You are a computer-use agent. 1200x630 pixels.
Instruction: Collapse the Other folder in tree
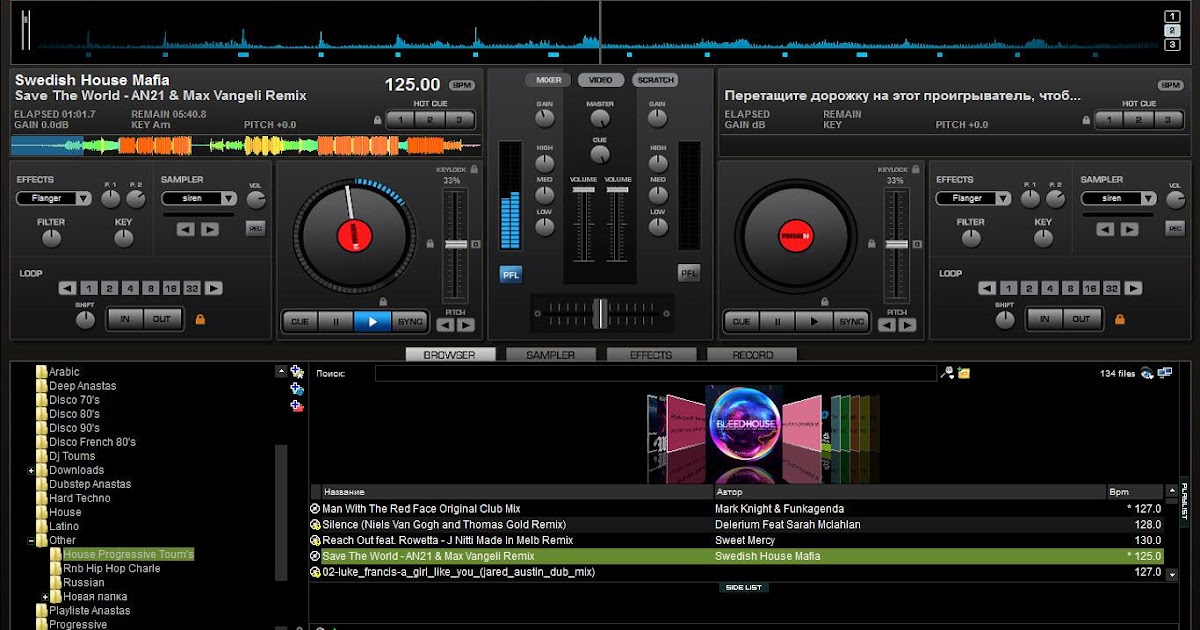point(32,541)
